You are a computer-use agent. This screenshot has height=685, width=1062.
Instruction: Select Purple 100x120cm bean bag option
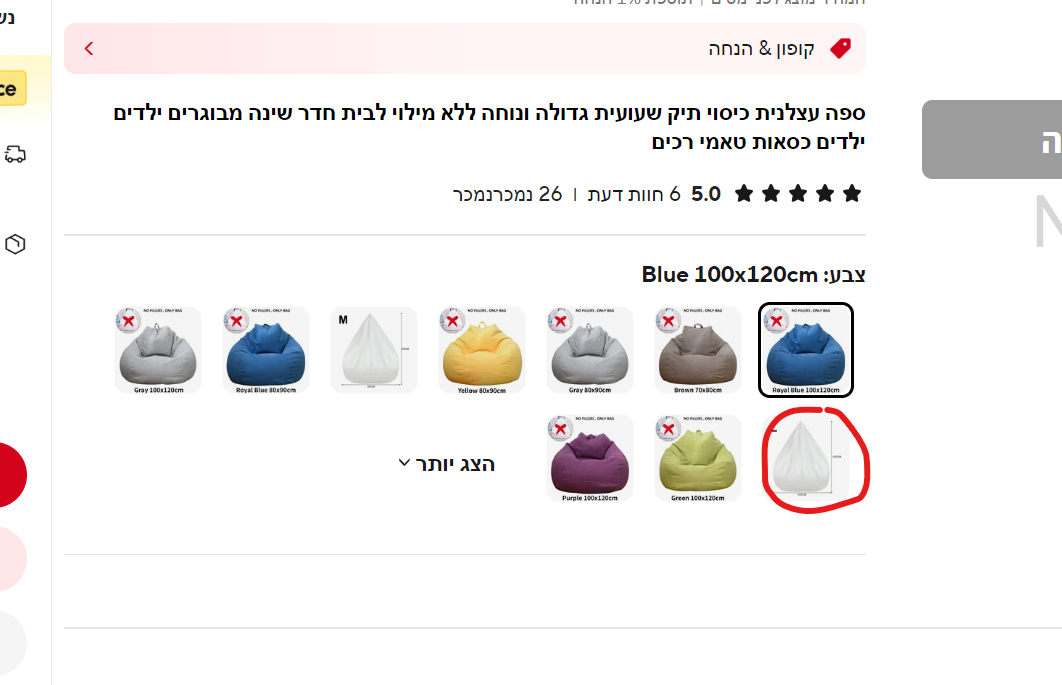pos(590,458)
